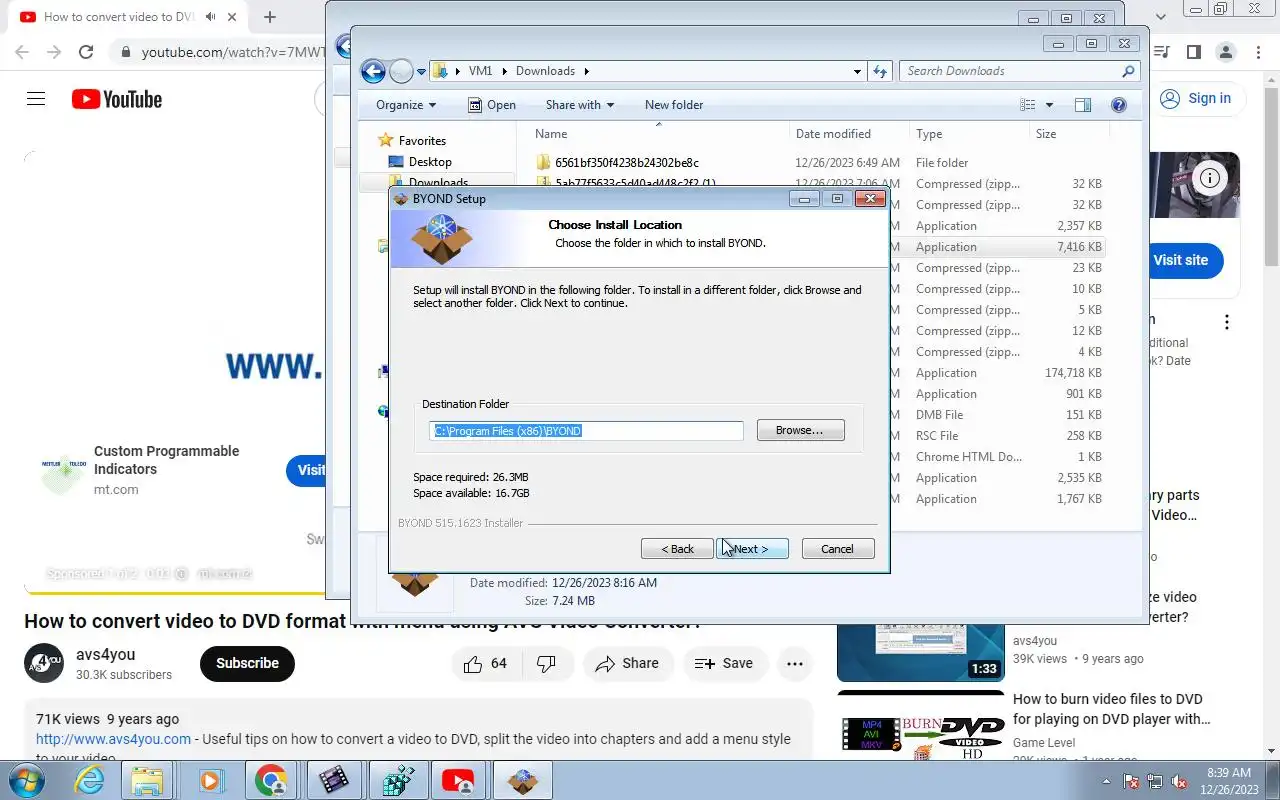Dislike the video

tap(547, 663)
